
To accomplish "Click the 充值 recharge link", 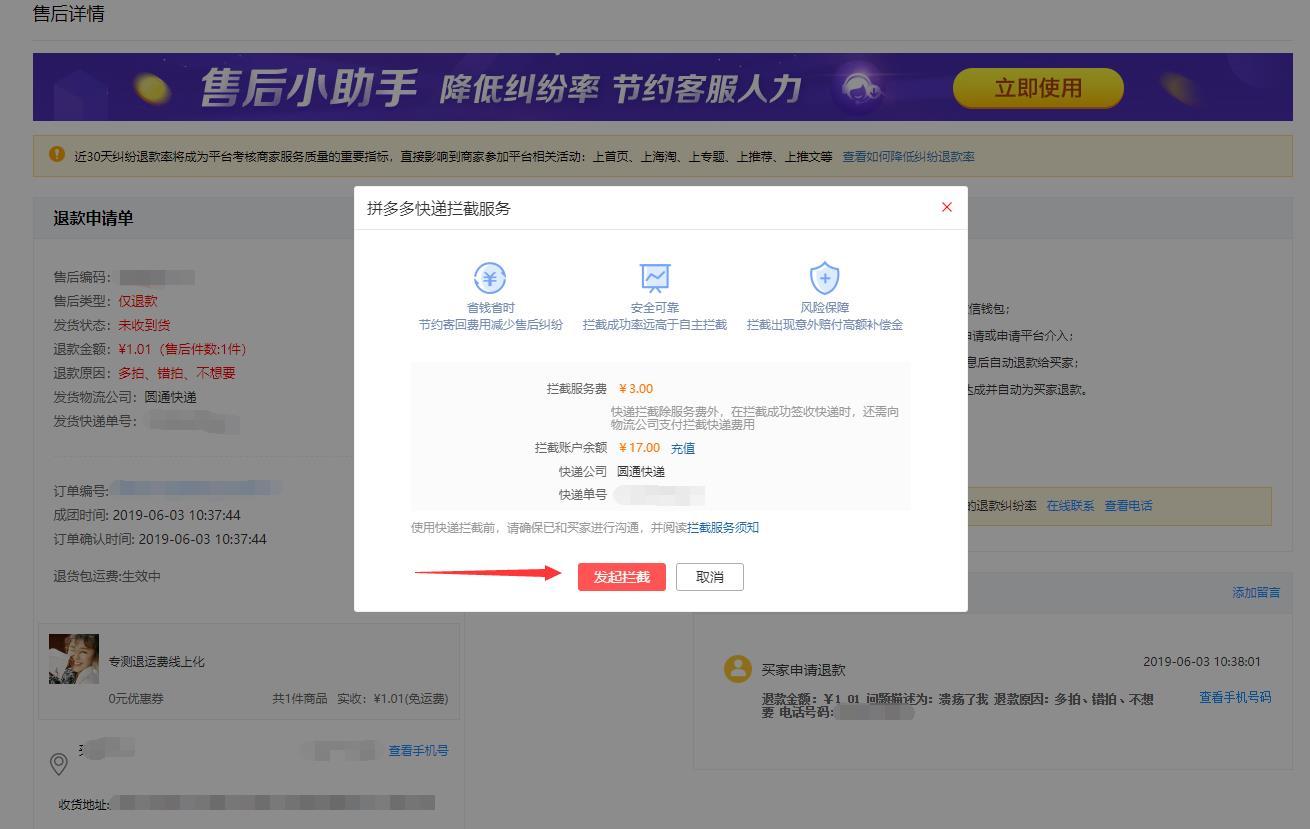I will (x=683, y=449).
